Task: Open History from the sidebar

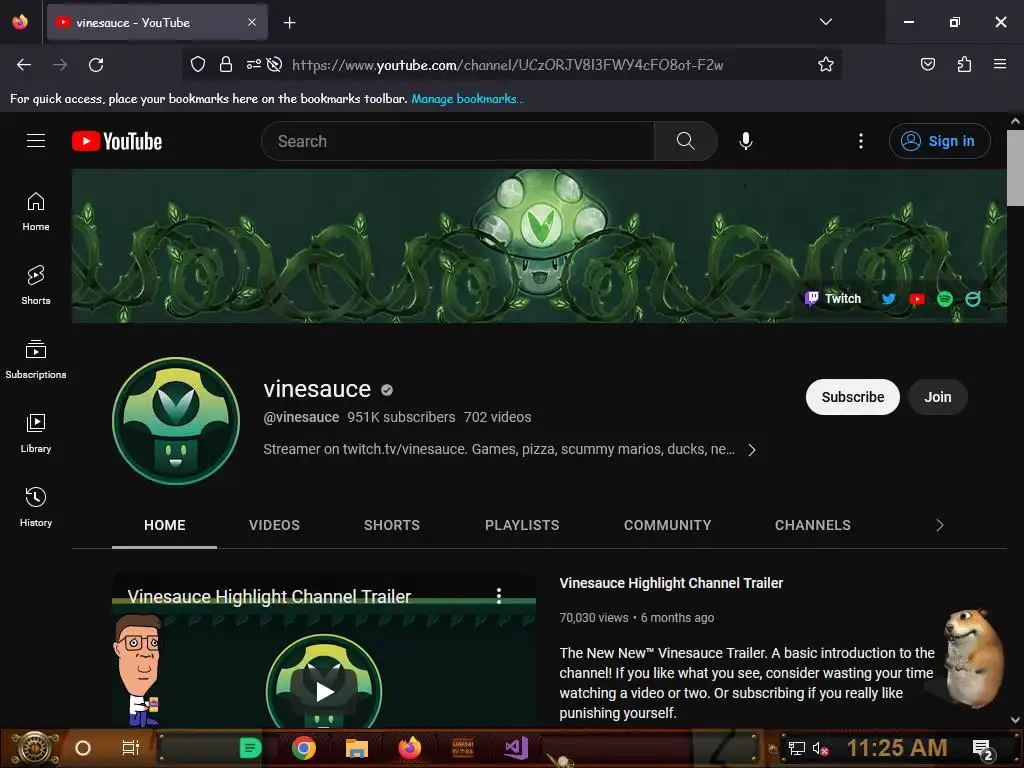Action: point(36,507)
